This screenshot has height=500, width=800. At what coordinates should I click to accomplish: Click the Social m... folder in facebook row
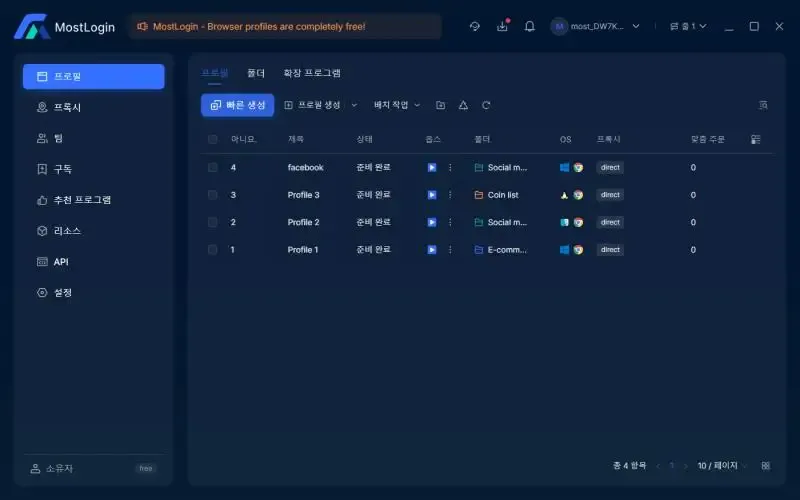(x=501, y=167)
